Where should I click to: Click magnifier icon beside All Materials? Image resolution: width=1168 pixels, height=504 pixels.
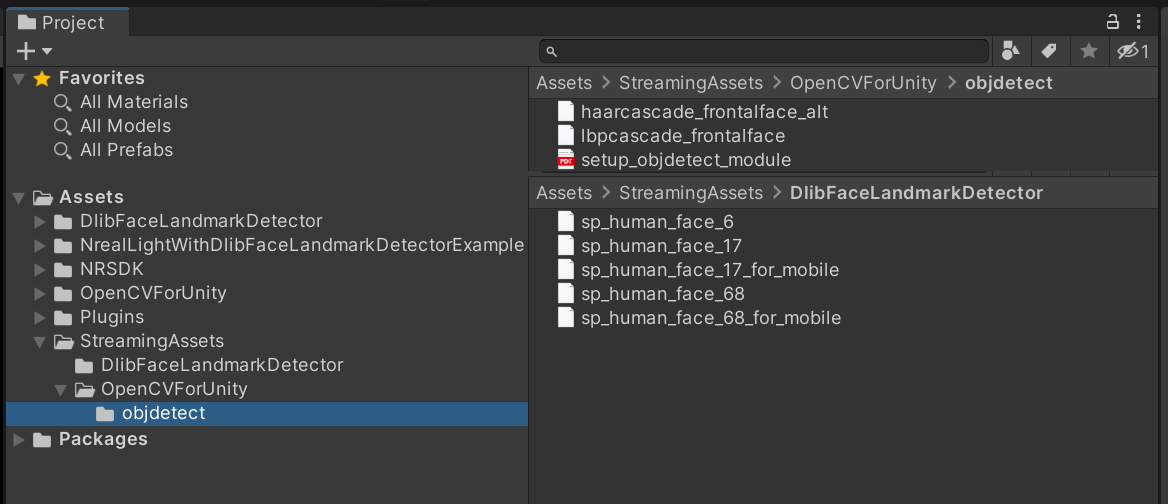coord(63,102)
